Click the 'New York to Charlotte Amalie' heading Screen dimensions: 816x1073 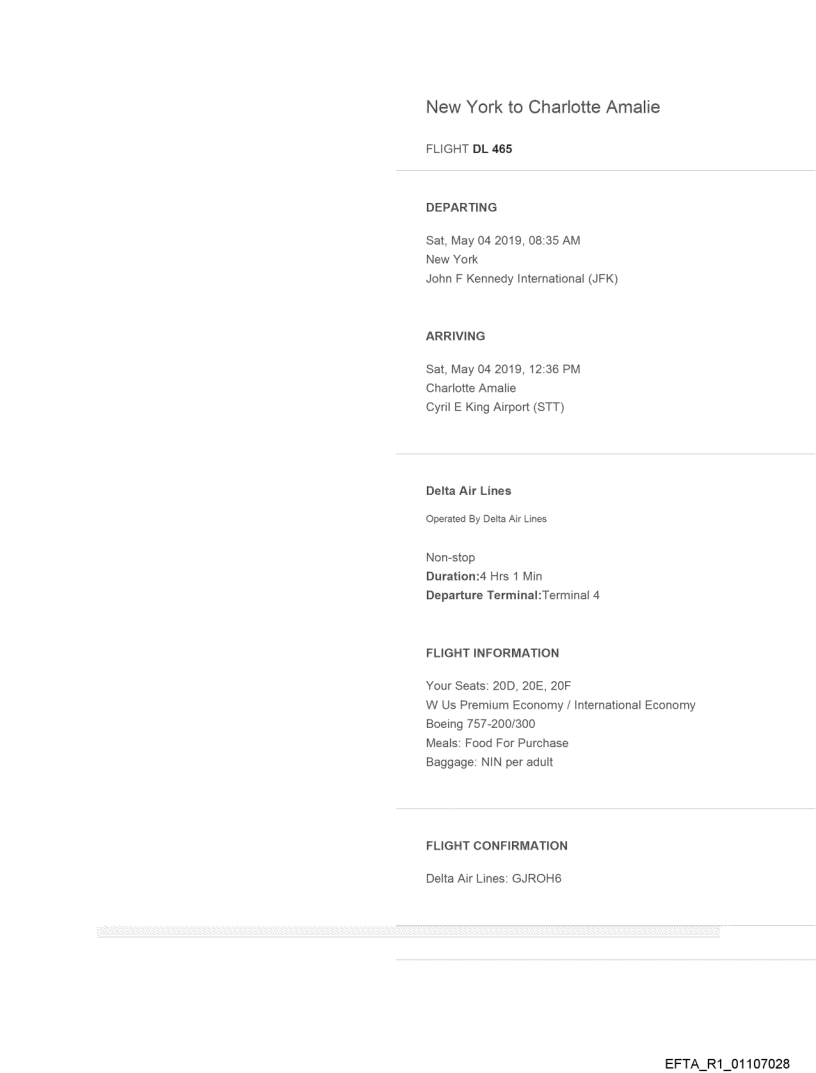pos(542,107)
